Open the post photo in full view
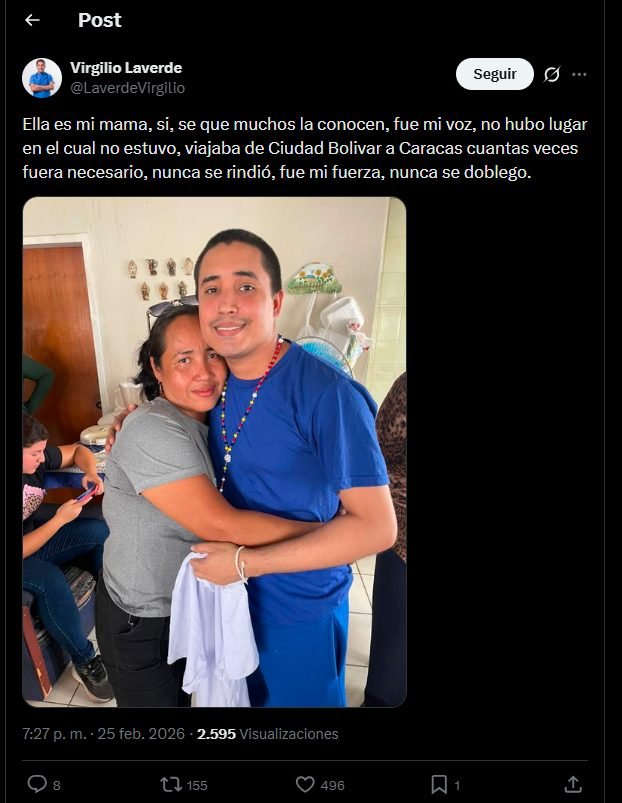The height and width of the screenshot is (803, 622). click(215, 452)
